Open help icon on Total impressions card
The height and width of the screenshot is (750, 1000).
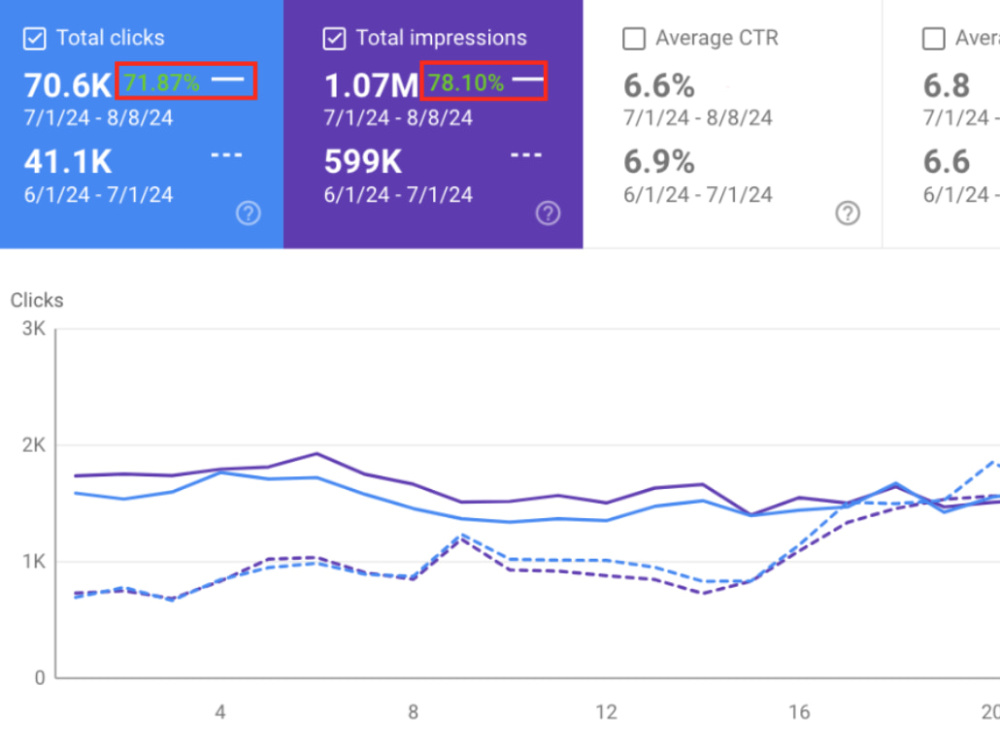click(x=548, y=213)
